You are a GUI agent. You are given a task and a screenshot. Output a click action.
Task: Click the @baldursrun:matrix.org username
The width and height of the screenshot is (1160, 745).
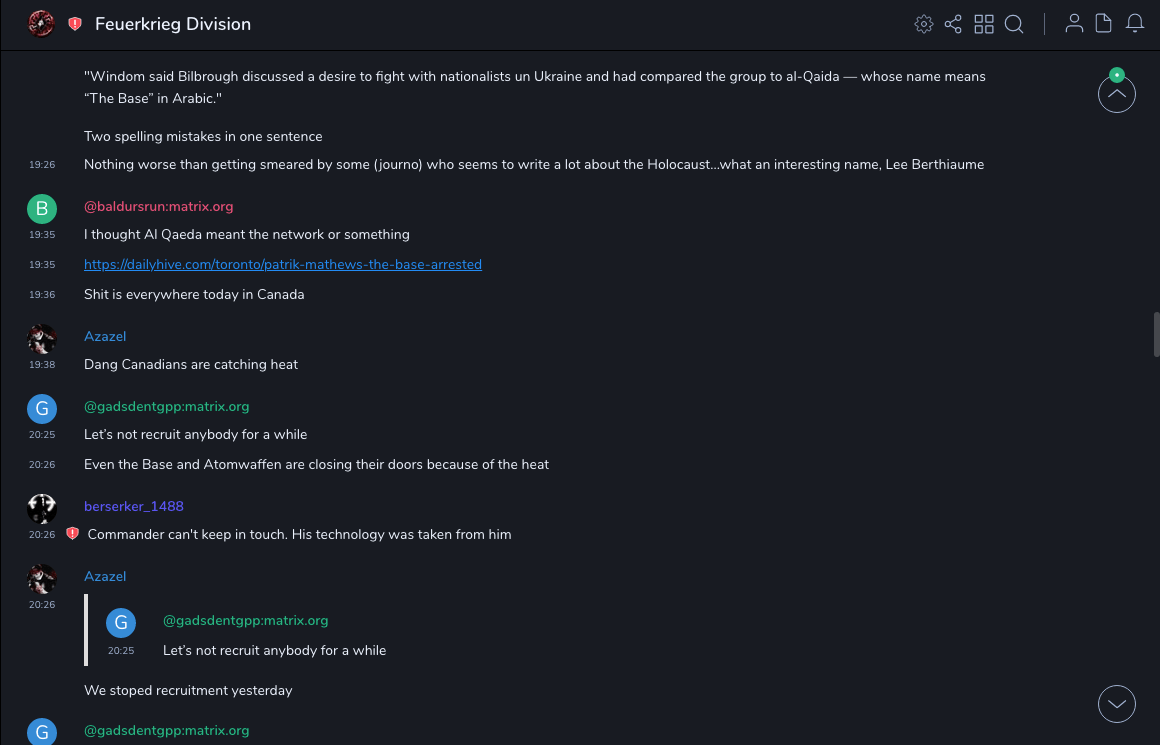pyautogui.click(x=159, y=207)
